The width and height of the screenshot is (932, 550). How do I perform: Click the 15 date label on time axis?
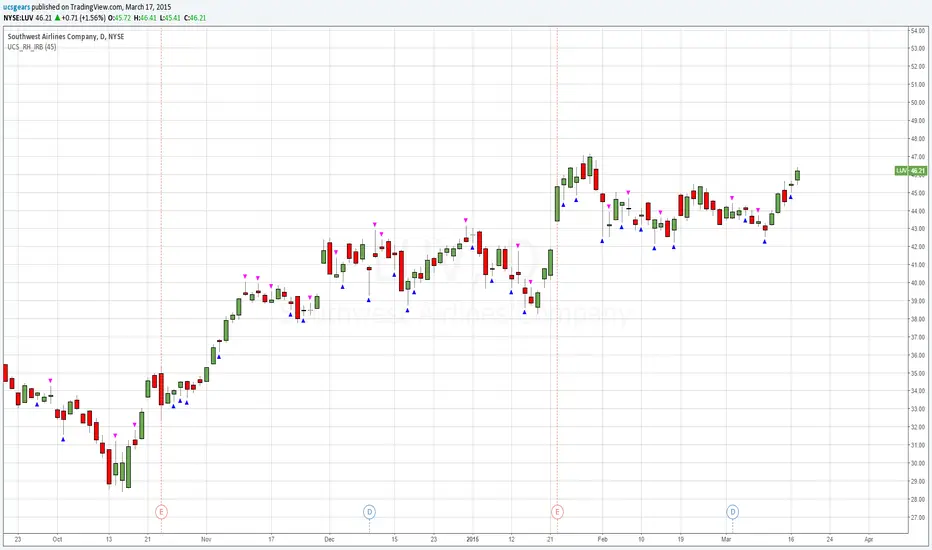coord(395,539)
